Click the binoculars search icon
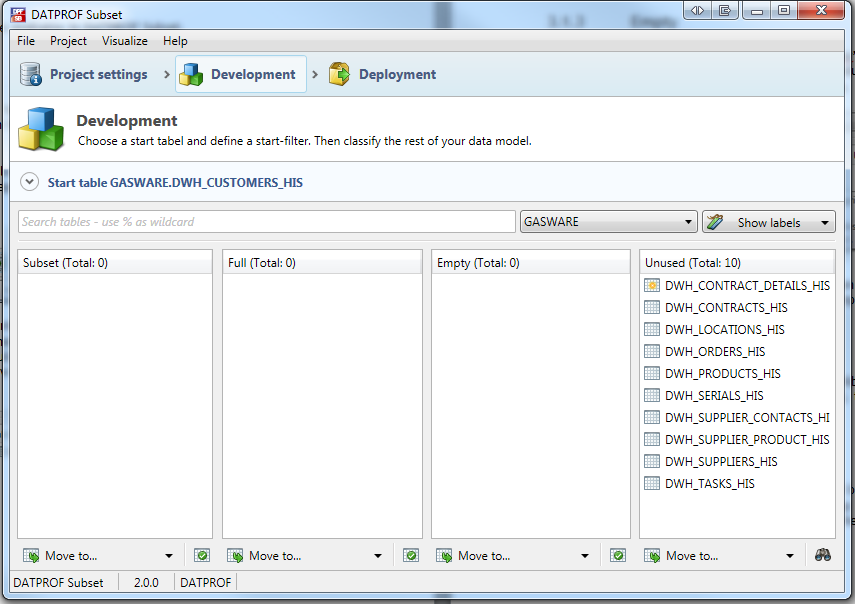Image resolution: width=855 pixels, height=604 pixels. tap(823, 555)
